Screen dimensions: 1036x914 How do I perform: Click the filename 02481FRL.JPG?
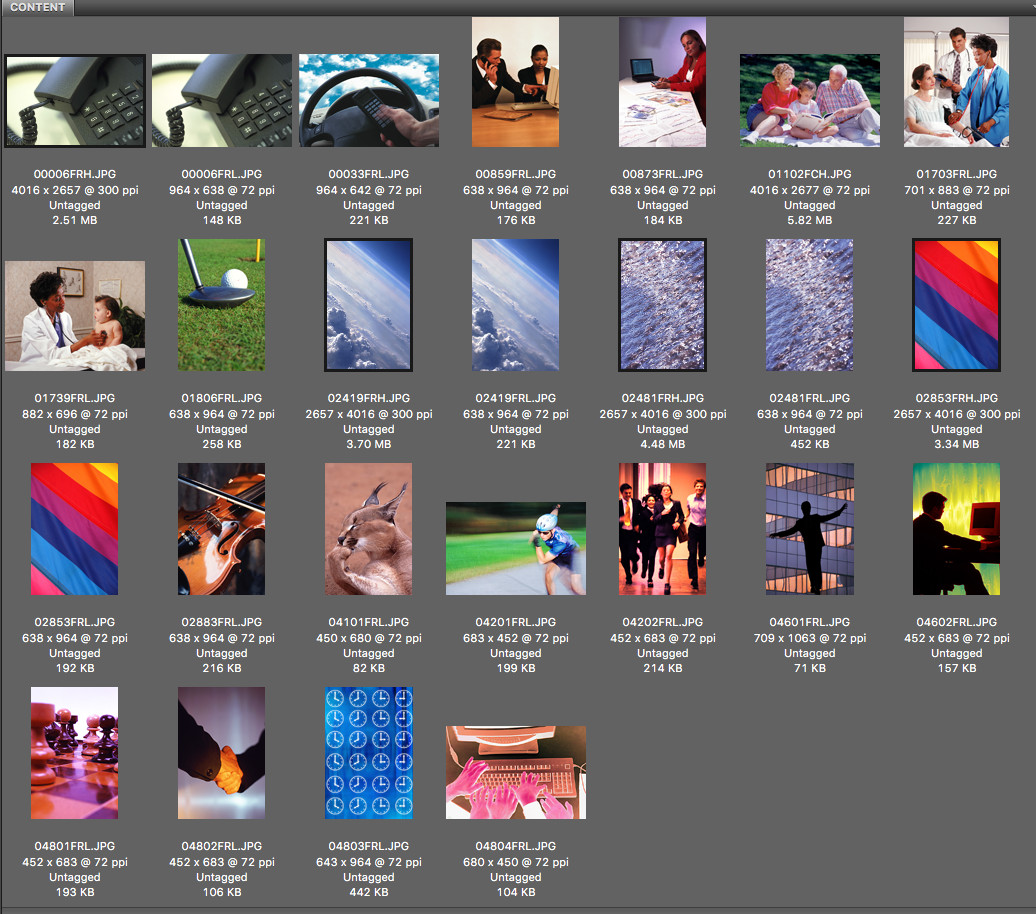tap(809, 399)
